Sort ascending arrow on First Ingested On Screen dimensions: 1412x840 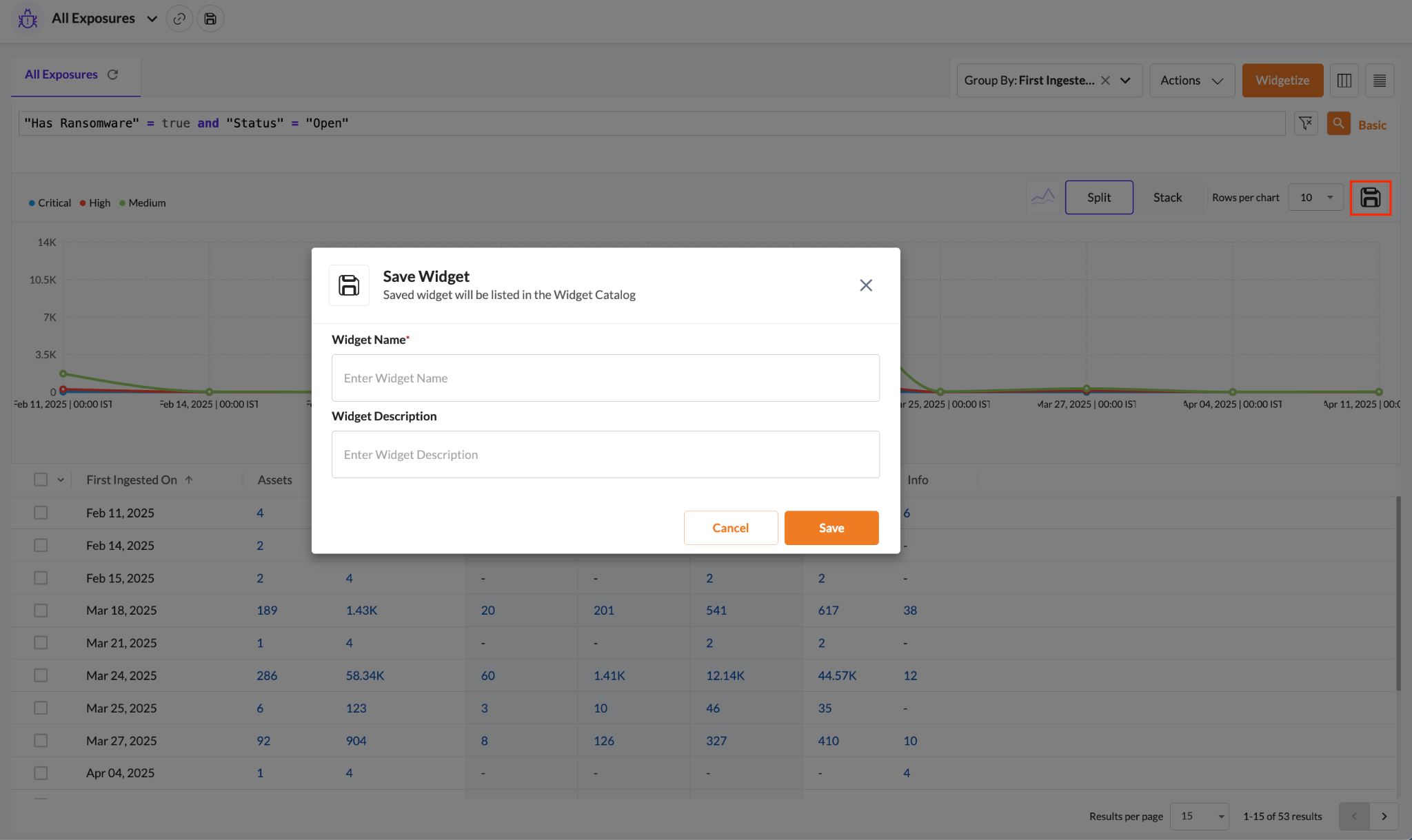click(x=189, y=480)
